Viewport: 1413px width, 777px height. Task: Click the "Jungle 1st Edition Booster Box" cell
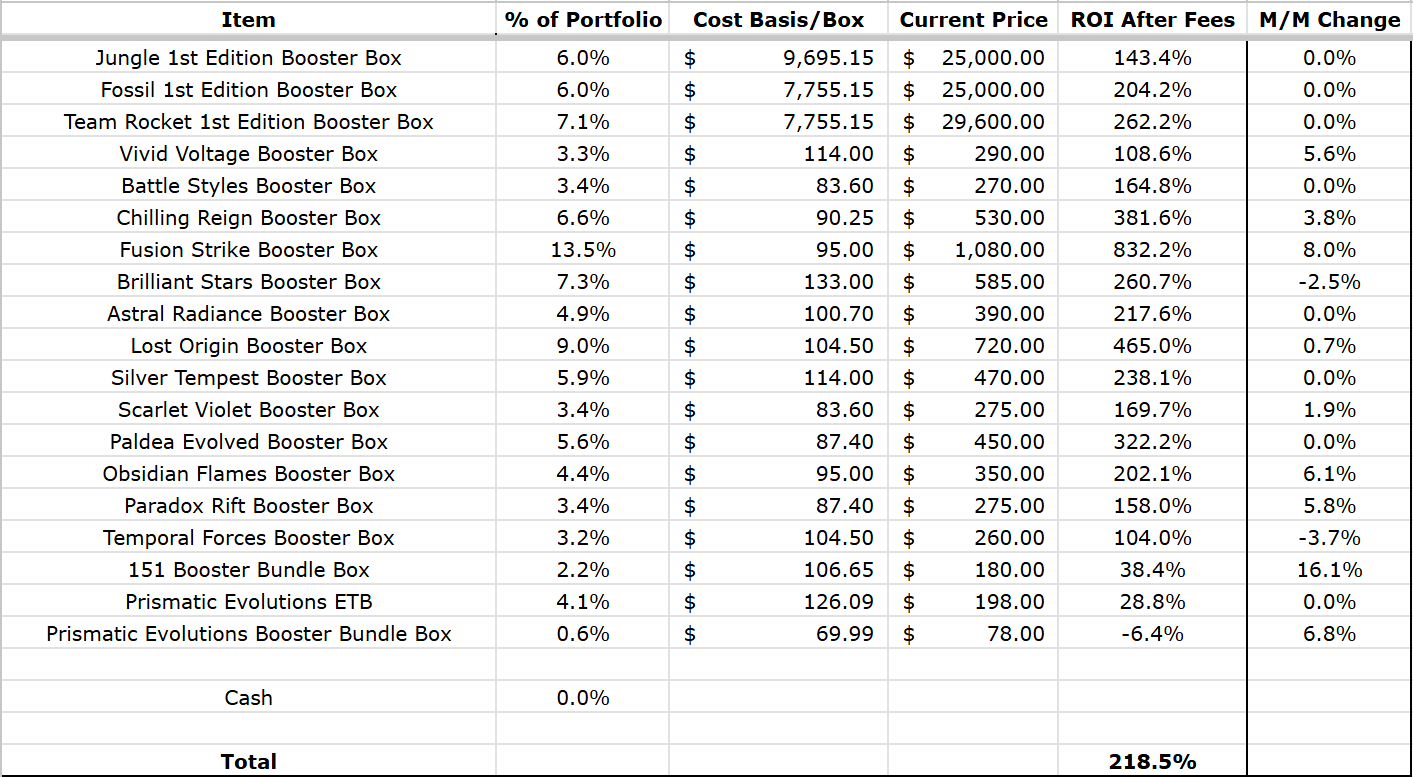click(x=248, y=58)
